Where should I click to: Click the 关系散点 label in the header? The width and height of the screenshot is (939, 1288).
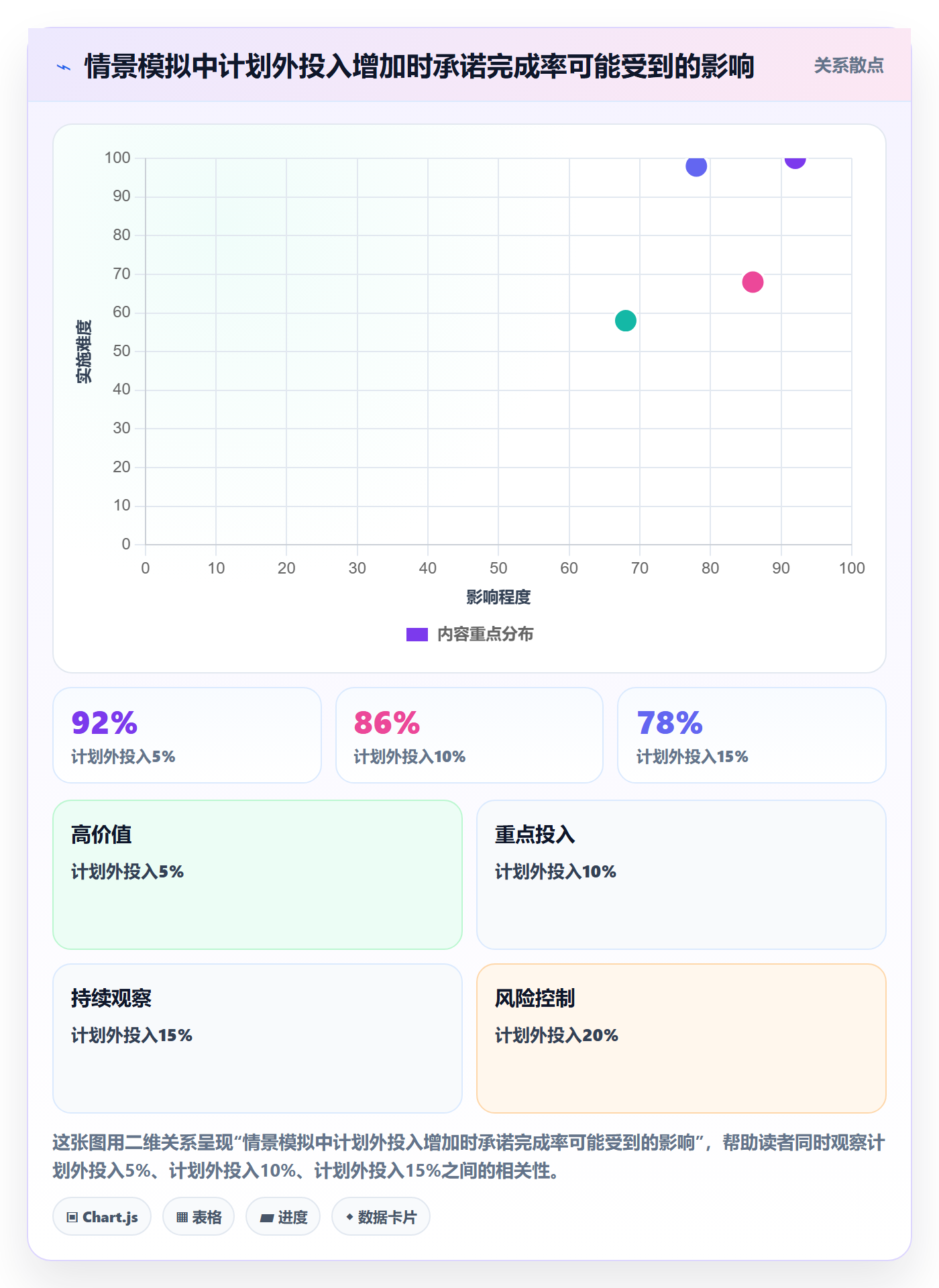848,66
